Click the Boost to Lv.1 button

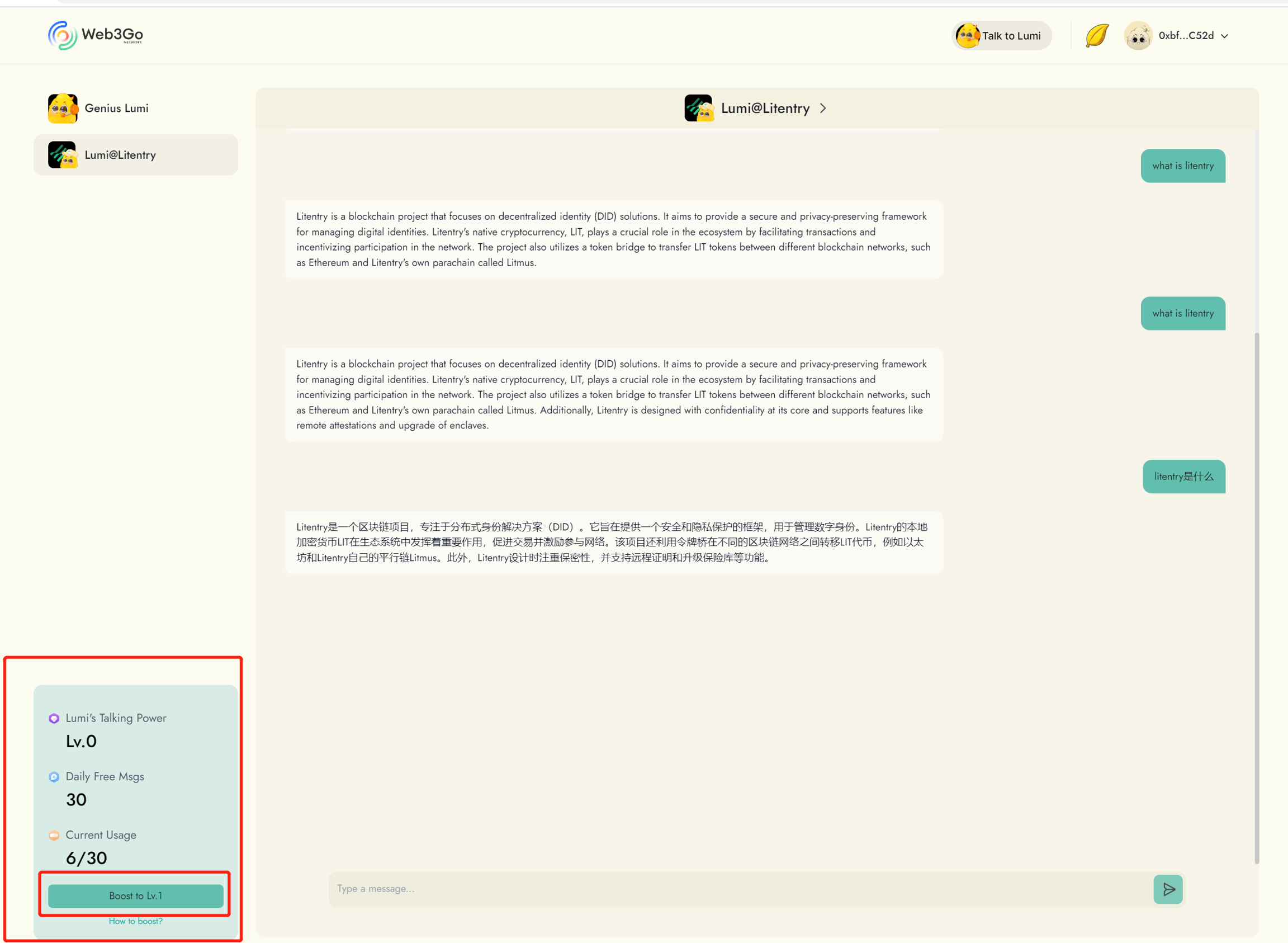136,895
